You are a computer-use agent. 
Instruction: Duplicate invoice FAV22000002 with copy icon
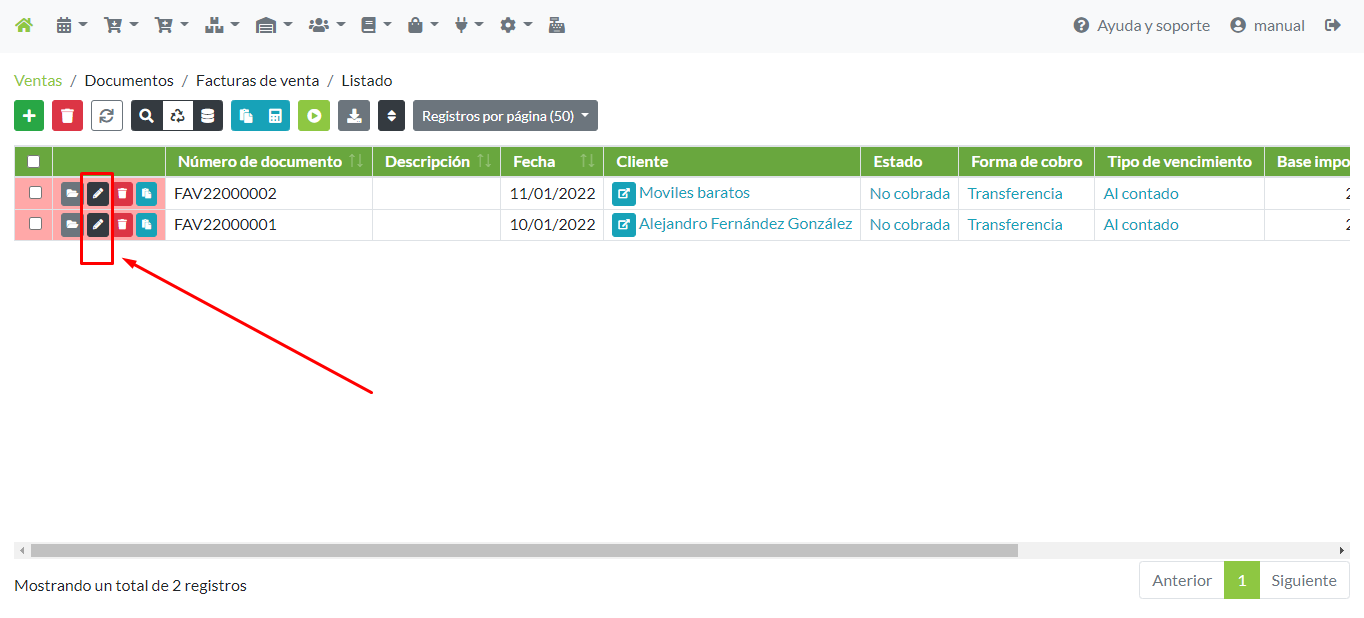click(147, 193)
